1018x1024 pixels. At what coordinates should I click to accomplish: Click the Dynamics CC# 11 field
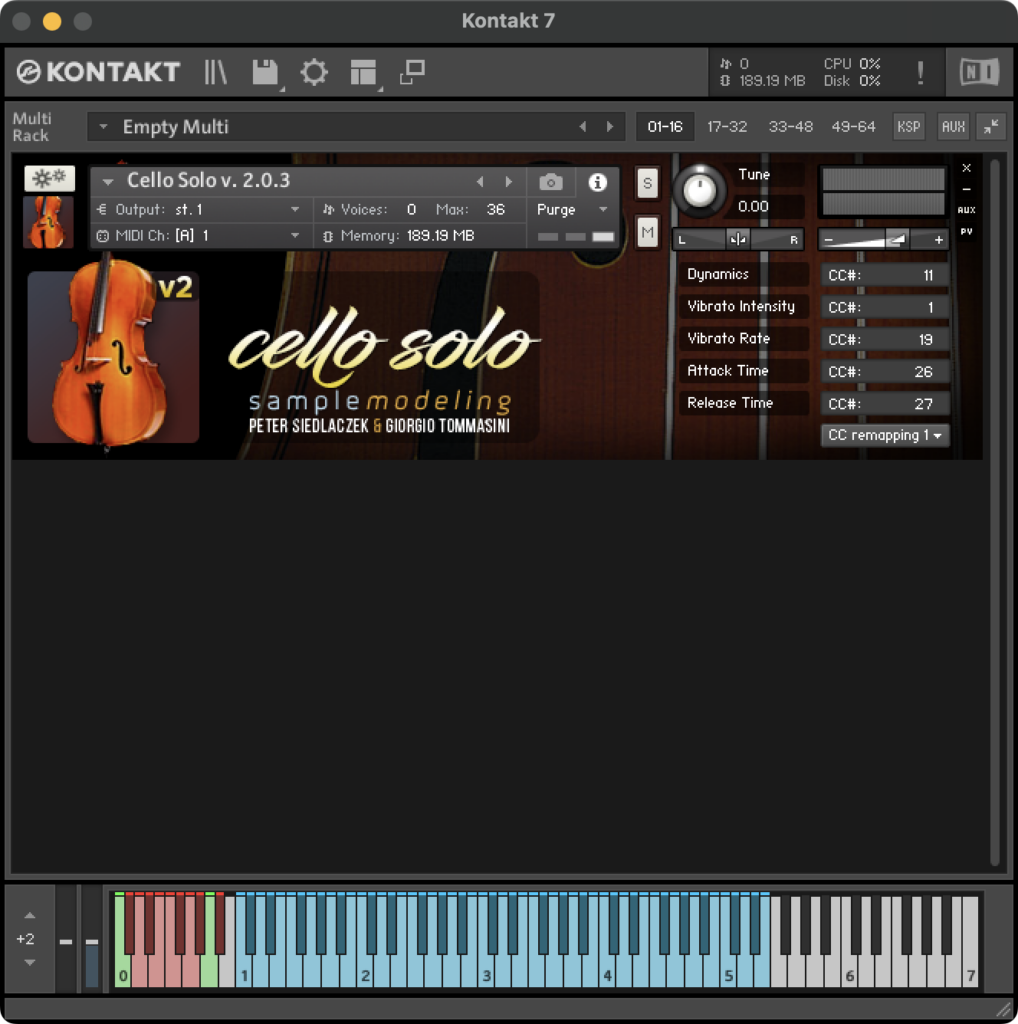click(x=884, y=275)
